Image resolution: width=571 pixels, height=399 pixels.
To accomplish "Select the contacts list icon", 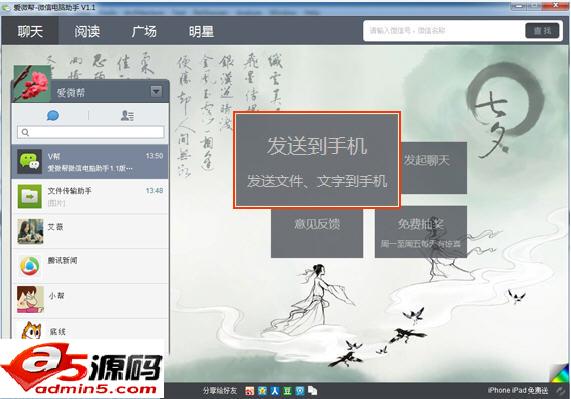I will click(127, 116).
